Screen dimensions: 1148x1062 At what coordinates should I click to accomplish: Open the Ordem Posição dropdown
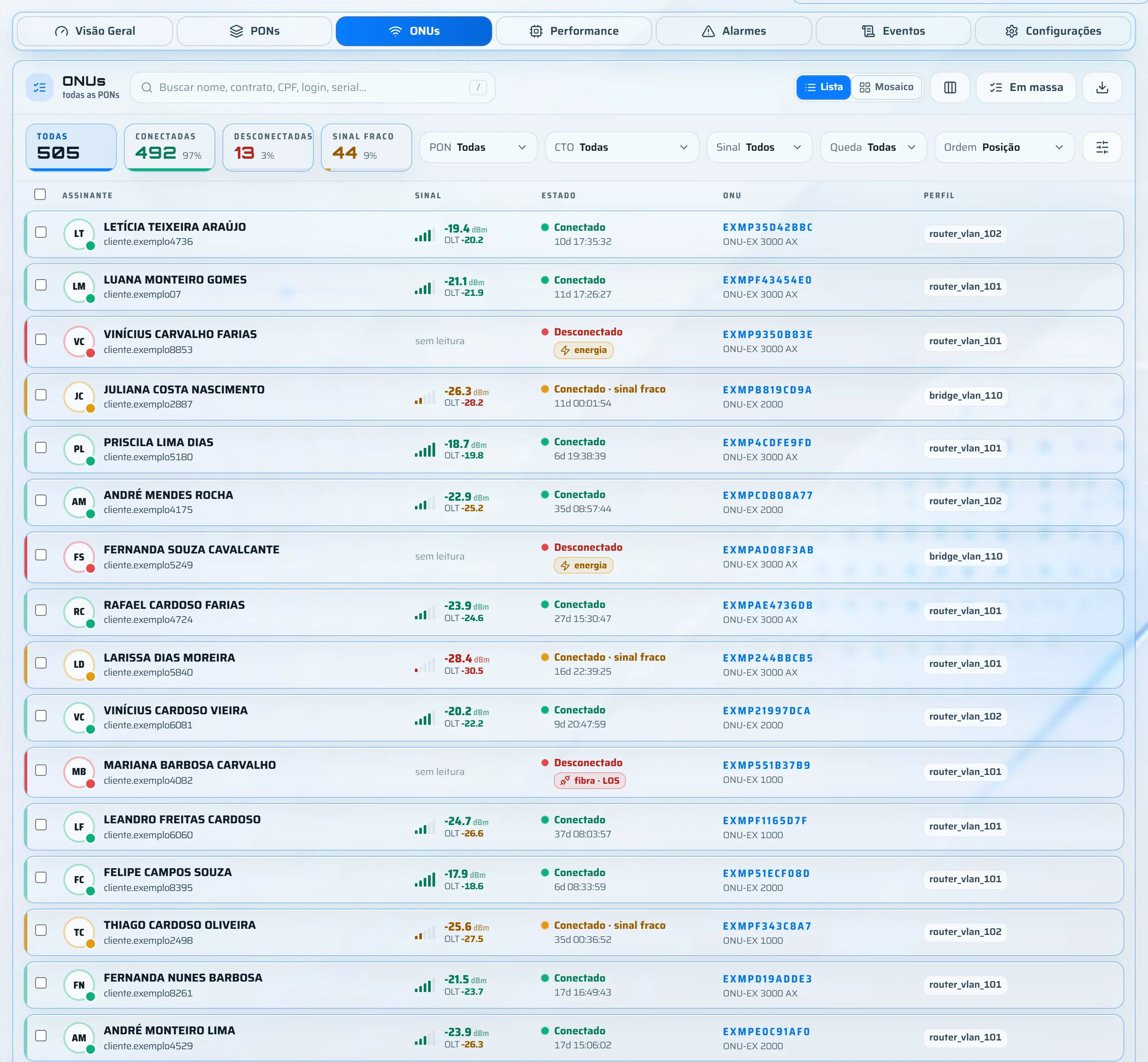pos(1004,148)
